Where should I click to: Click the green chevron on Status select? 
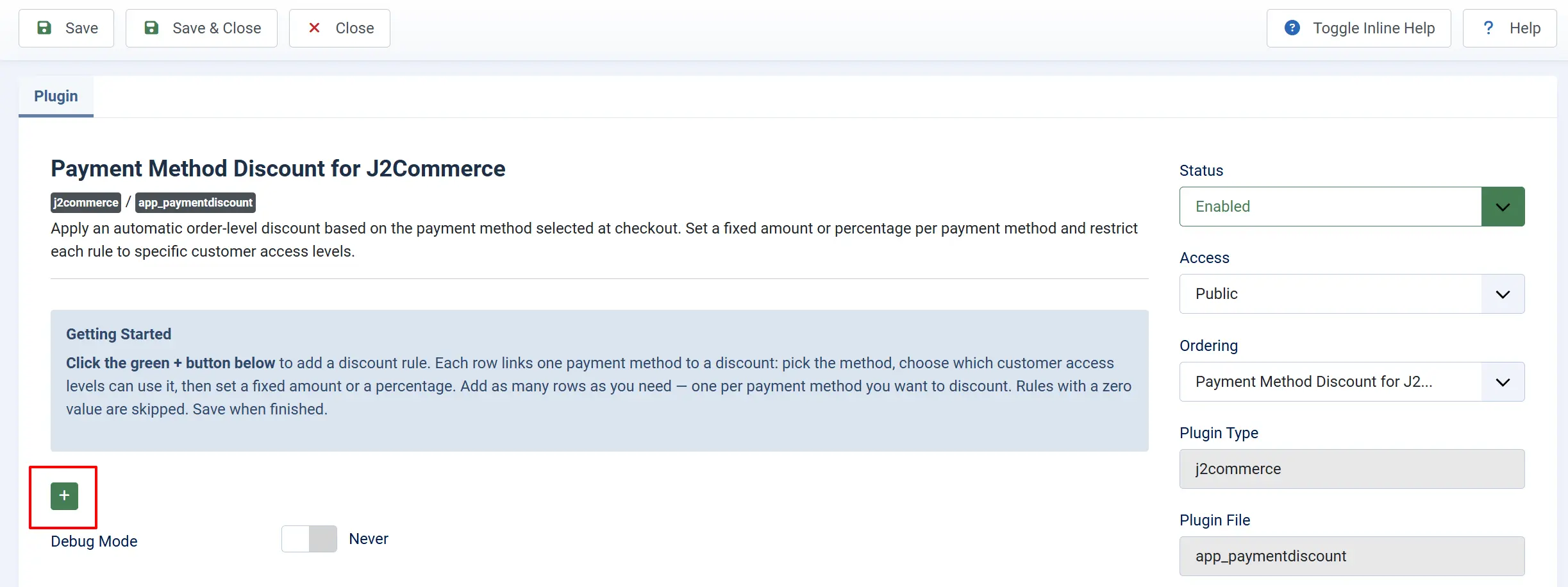pos(1503,207)
